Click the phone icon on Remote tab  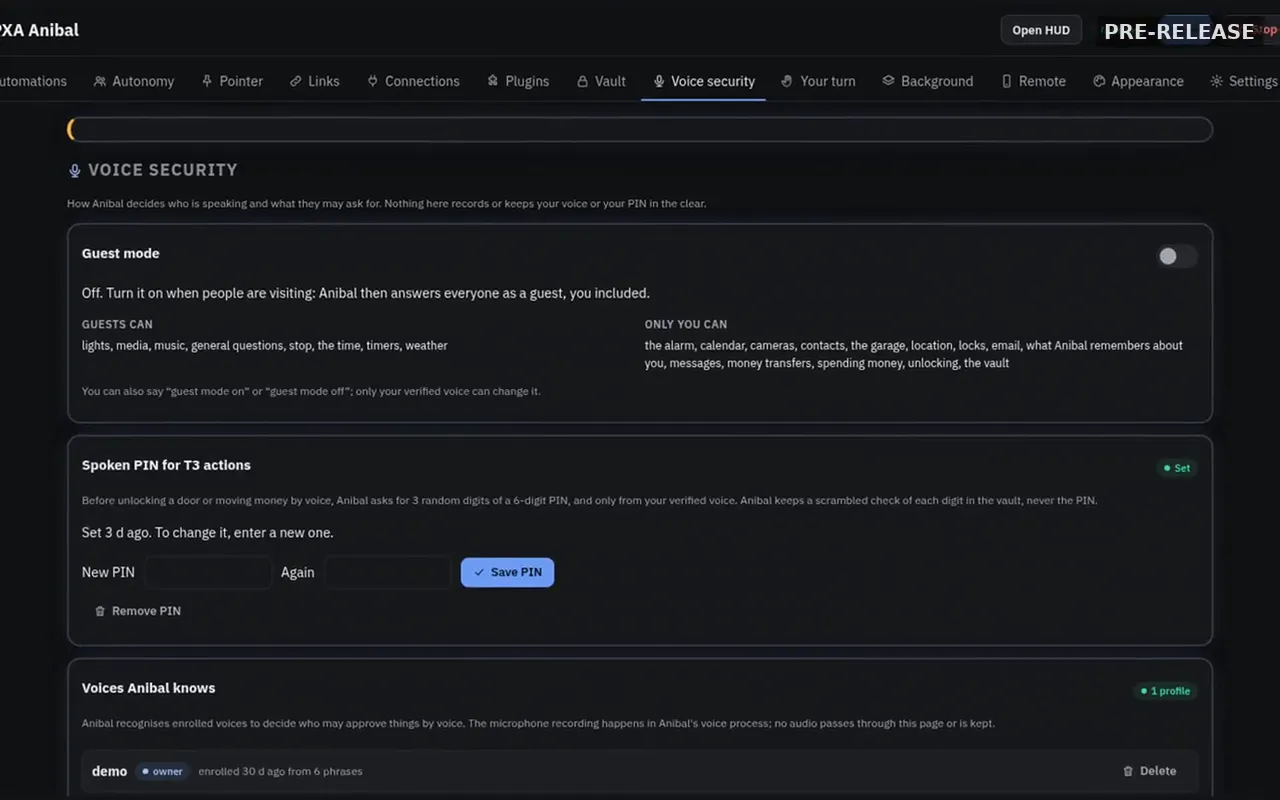click(x=1006, y=81)
